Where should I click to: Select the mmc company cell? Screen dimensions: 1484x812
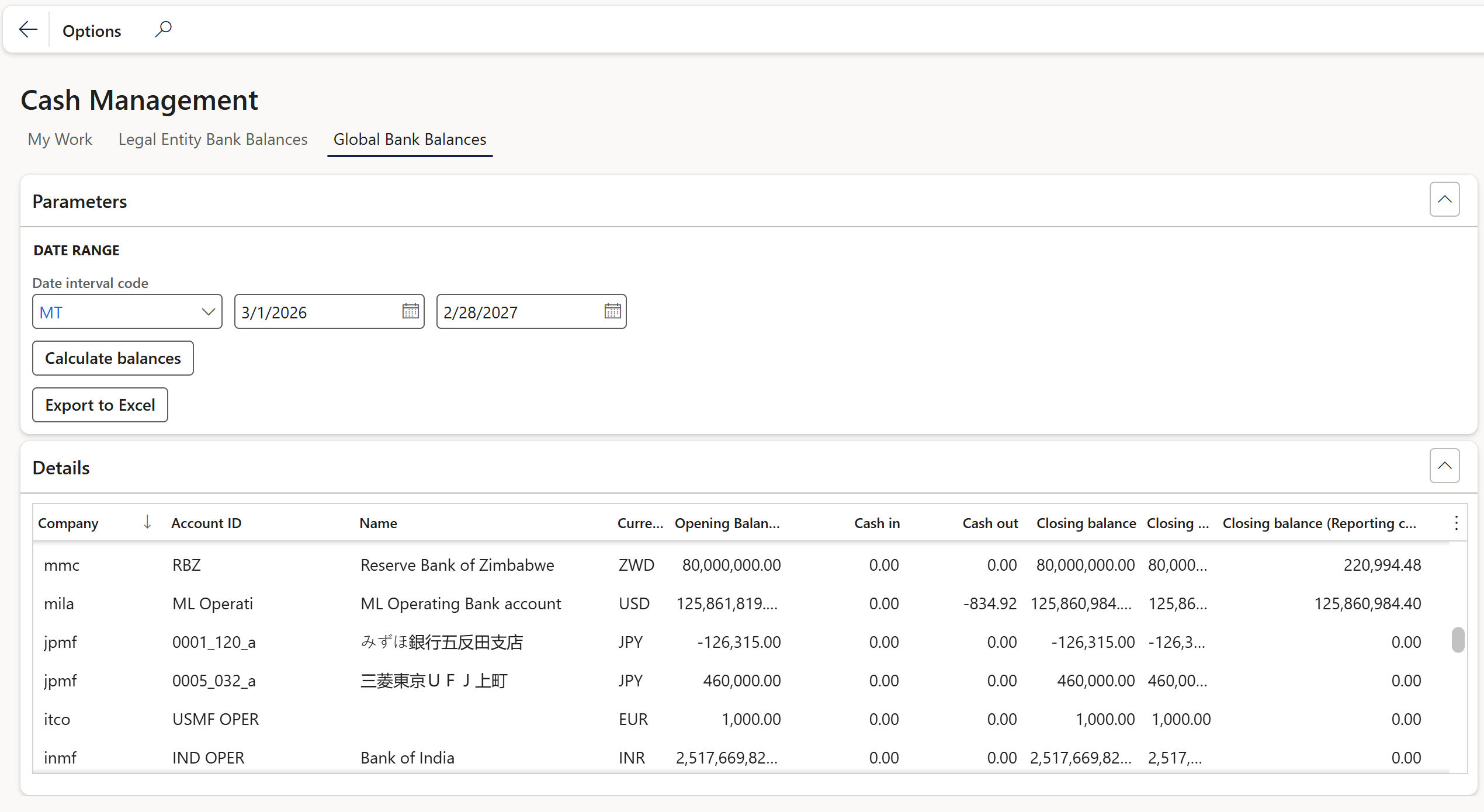[62, 565]
